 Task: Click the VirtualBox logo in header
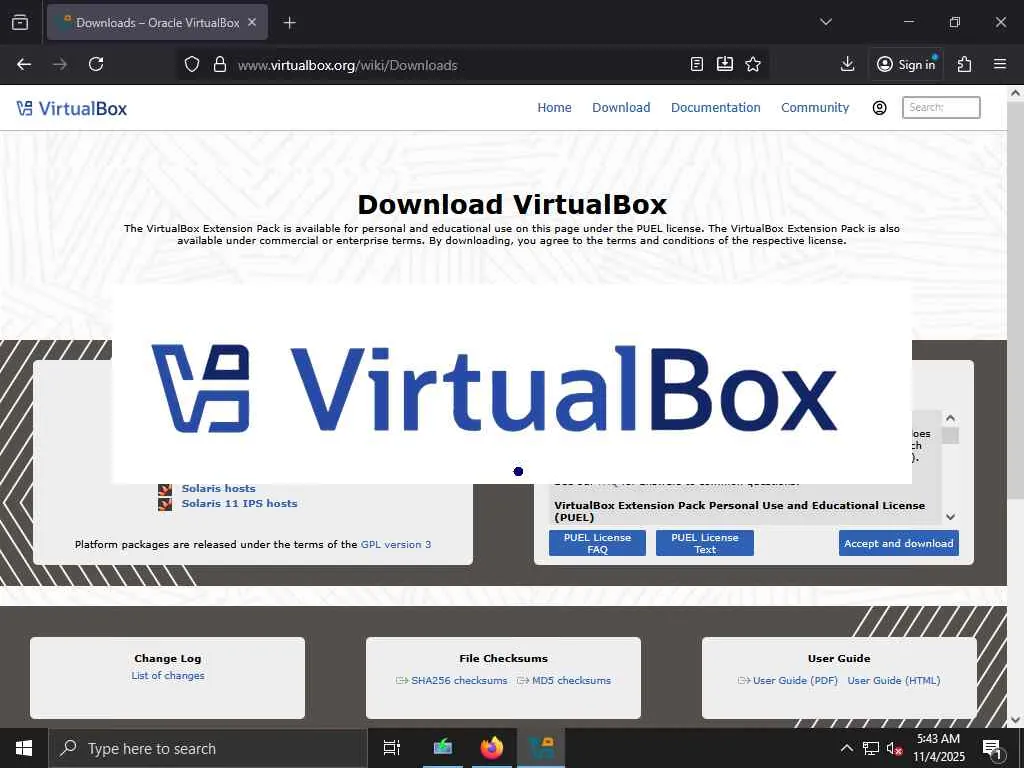(x=72, y=108)
